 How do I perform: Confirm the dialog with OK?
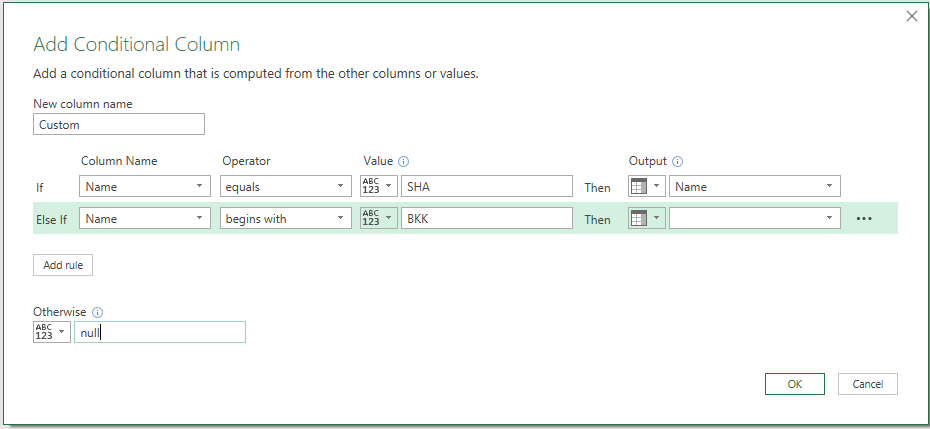pyautogui.click(x=794, y=384)
